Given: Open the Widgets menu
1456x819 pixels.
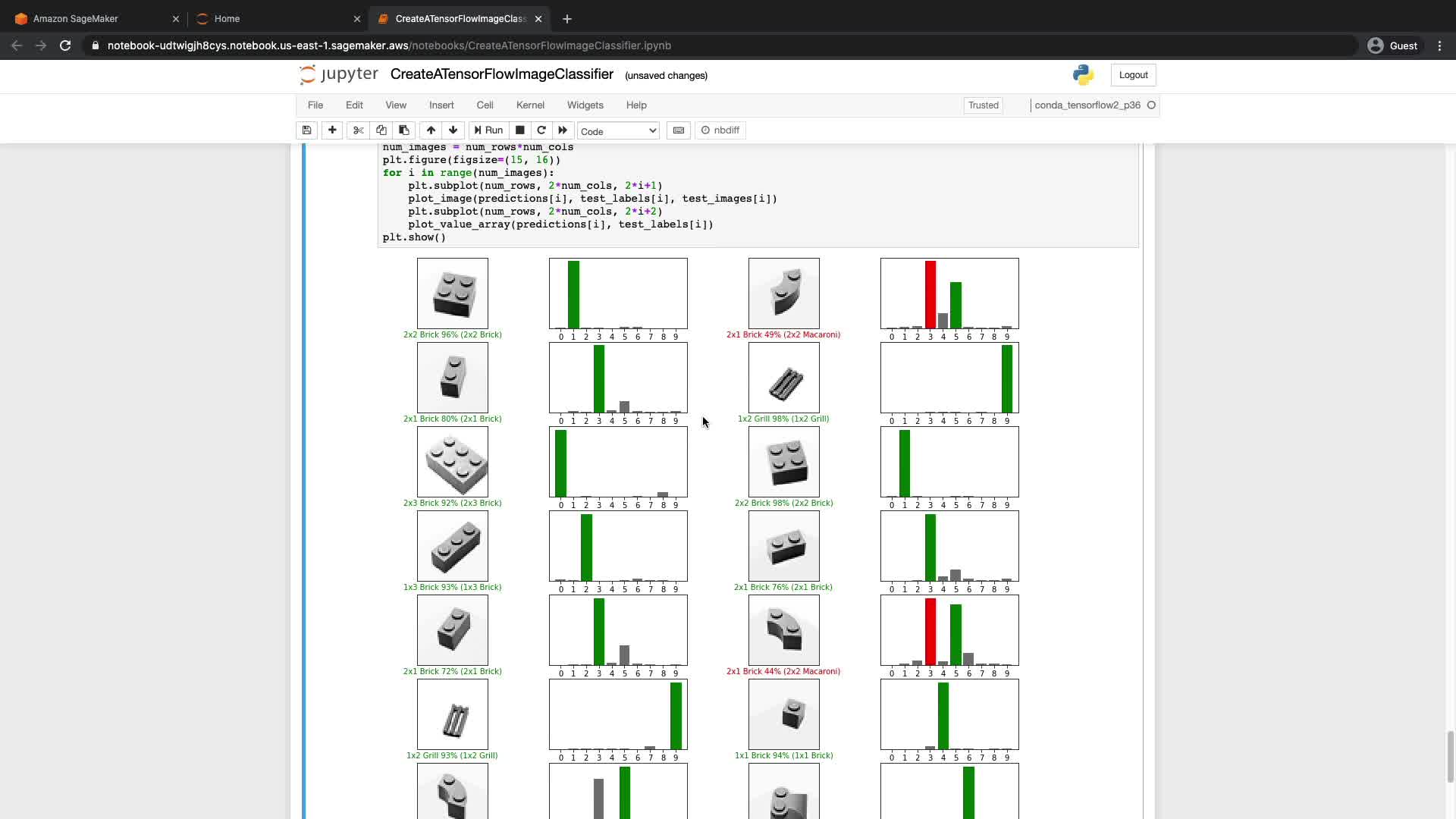Looking at the screenshot, I should [585, 105].
